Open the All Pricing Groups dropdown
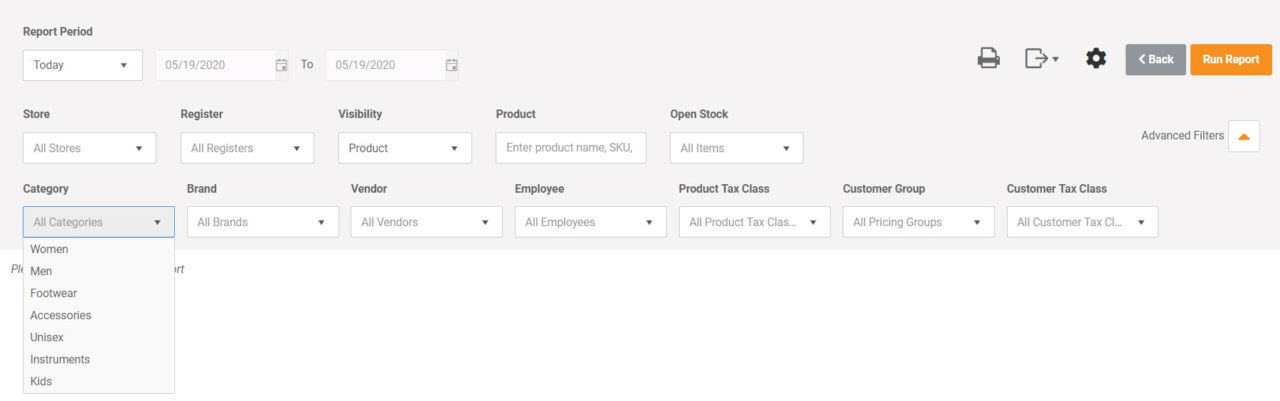The height and width of the screenshot is (401, 1280). (919, 222)
